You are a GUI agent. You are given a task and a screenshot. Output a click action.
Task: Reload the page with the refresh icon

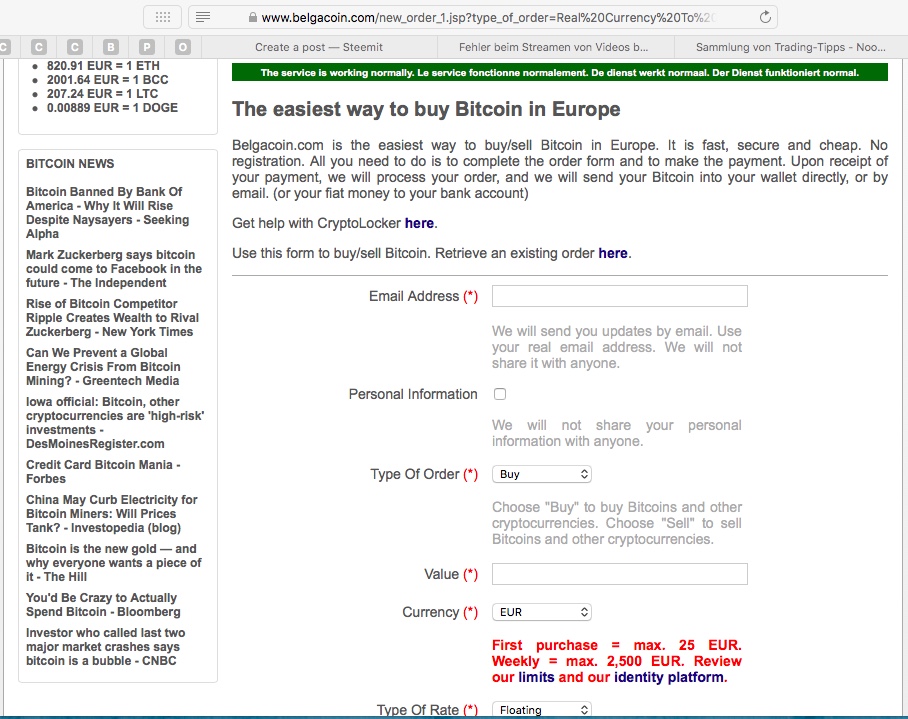point(765,17)
